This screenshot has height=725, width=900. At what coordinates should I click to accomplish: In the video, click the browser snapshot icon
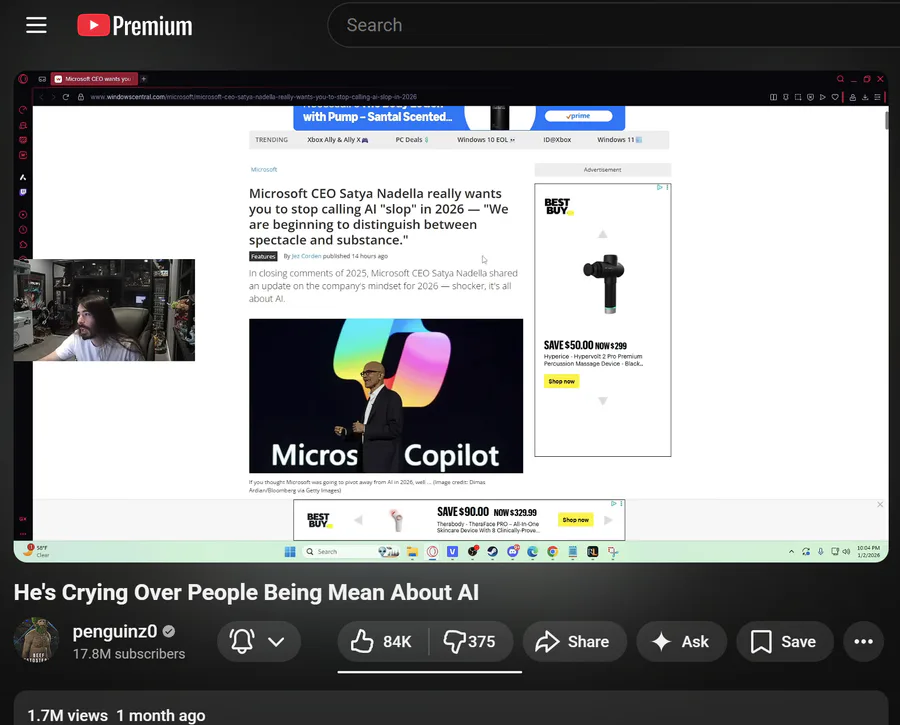click(798, 97)
